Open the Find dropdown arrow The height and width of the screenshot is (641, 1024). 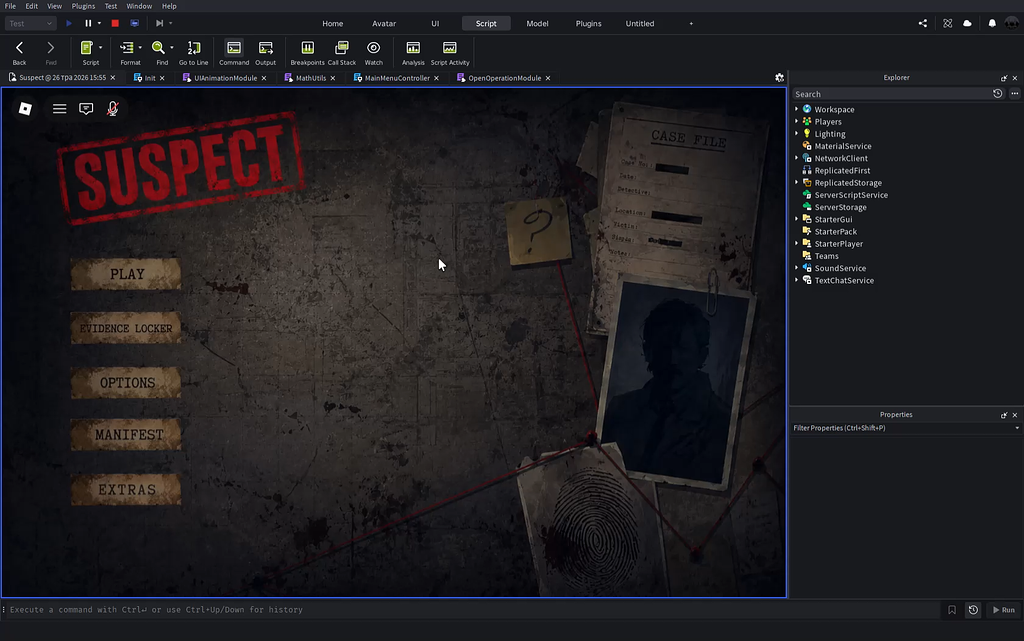coord(172,48)
